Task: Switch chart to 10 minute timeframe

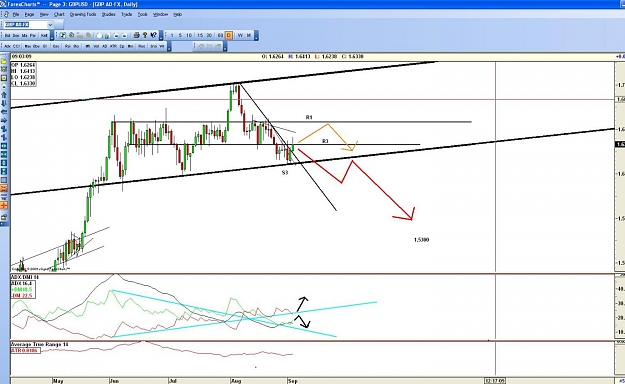Action: tap(189, 35)
